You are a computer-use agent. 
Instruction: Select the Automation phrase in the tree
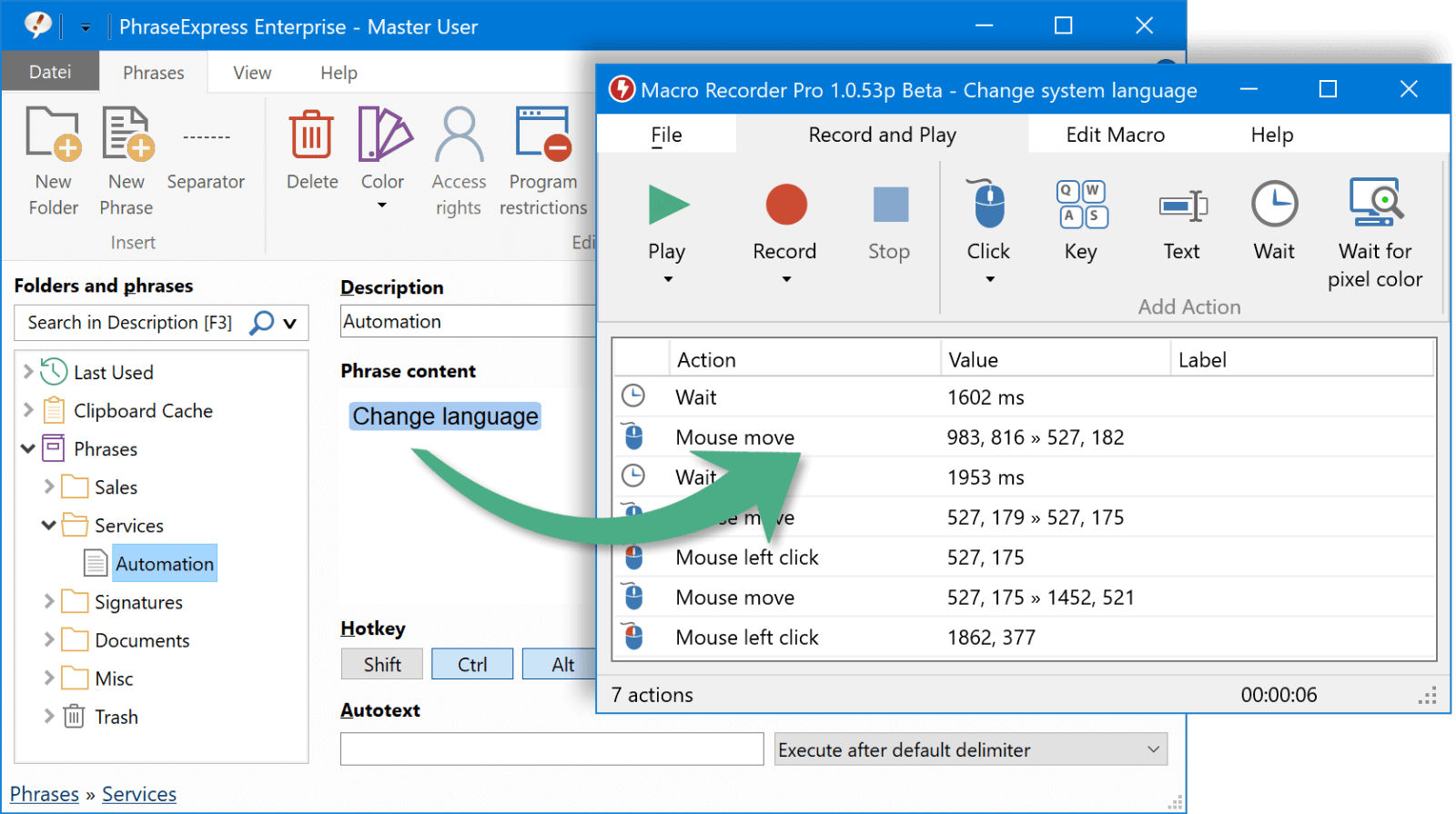[165, 563]
